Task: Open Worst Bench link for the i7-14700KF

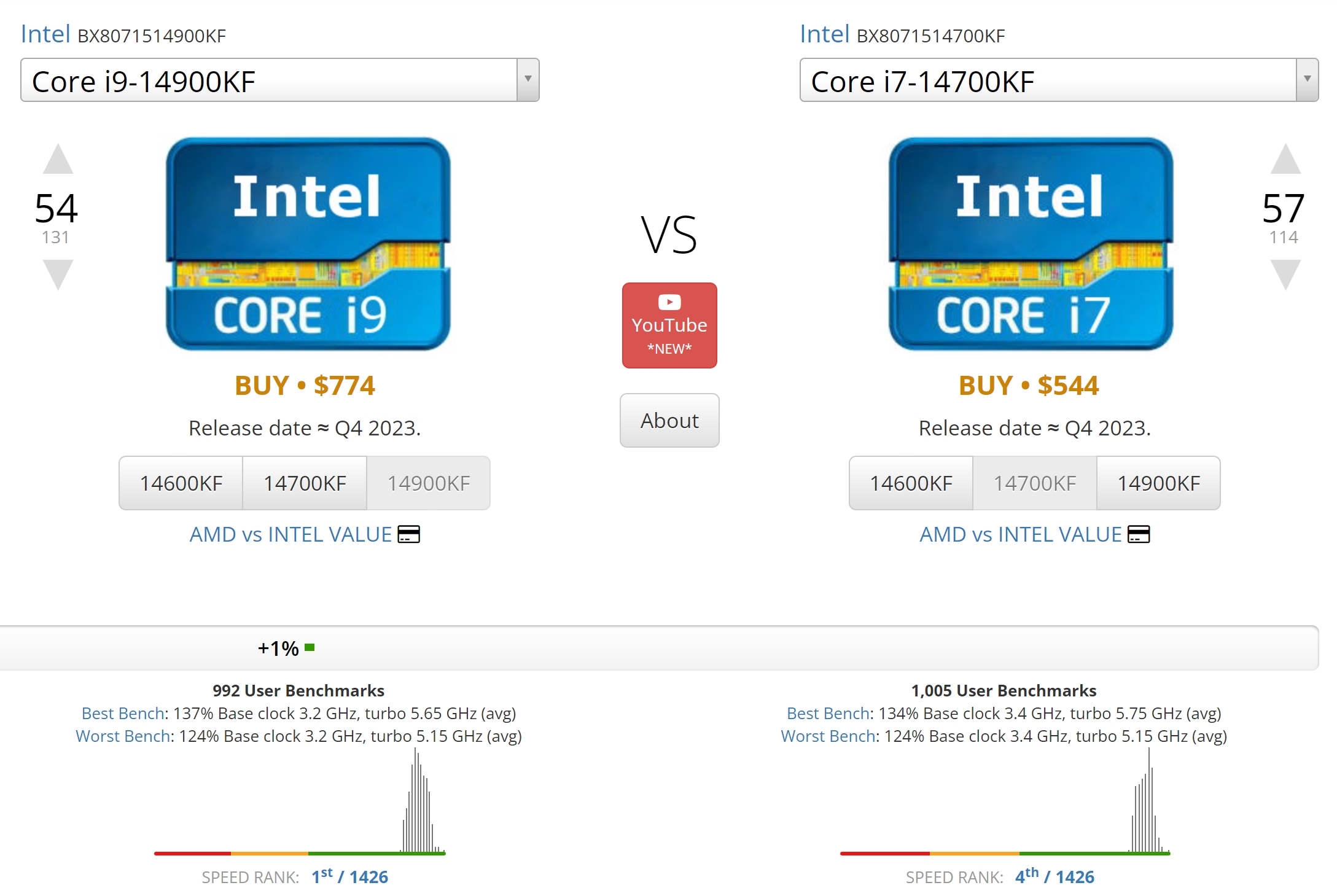Action: click(828, 736)
